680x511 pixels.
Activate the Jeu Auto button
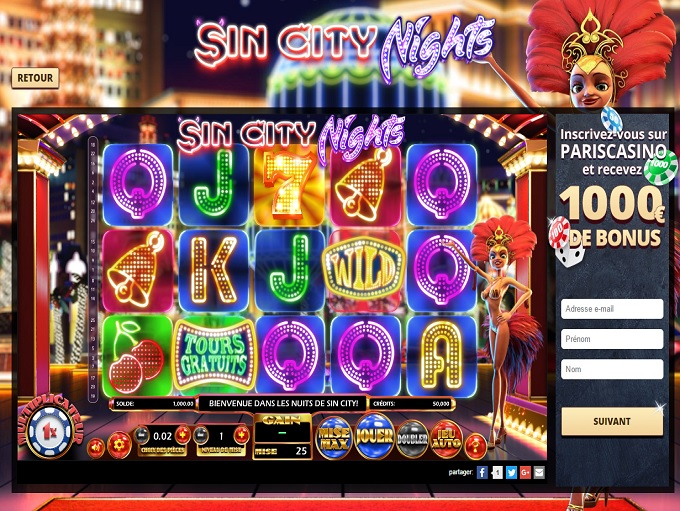point(447,439)
